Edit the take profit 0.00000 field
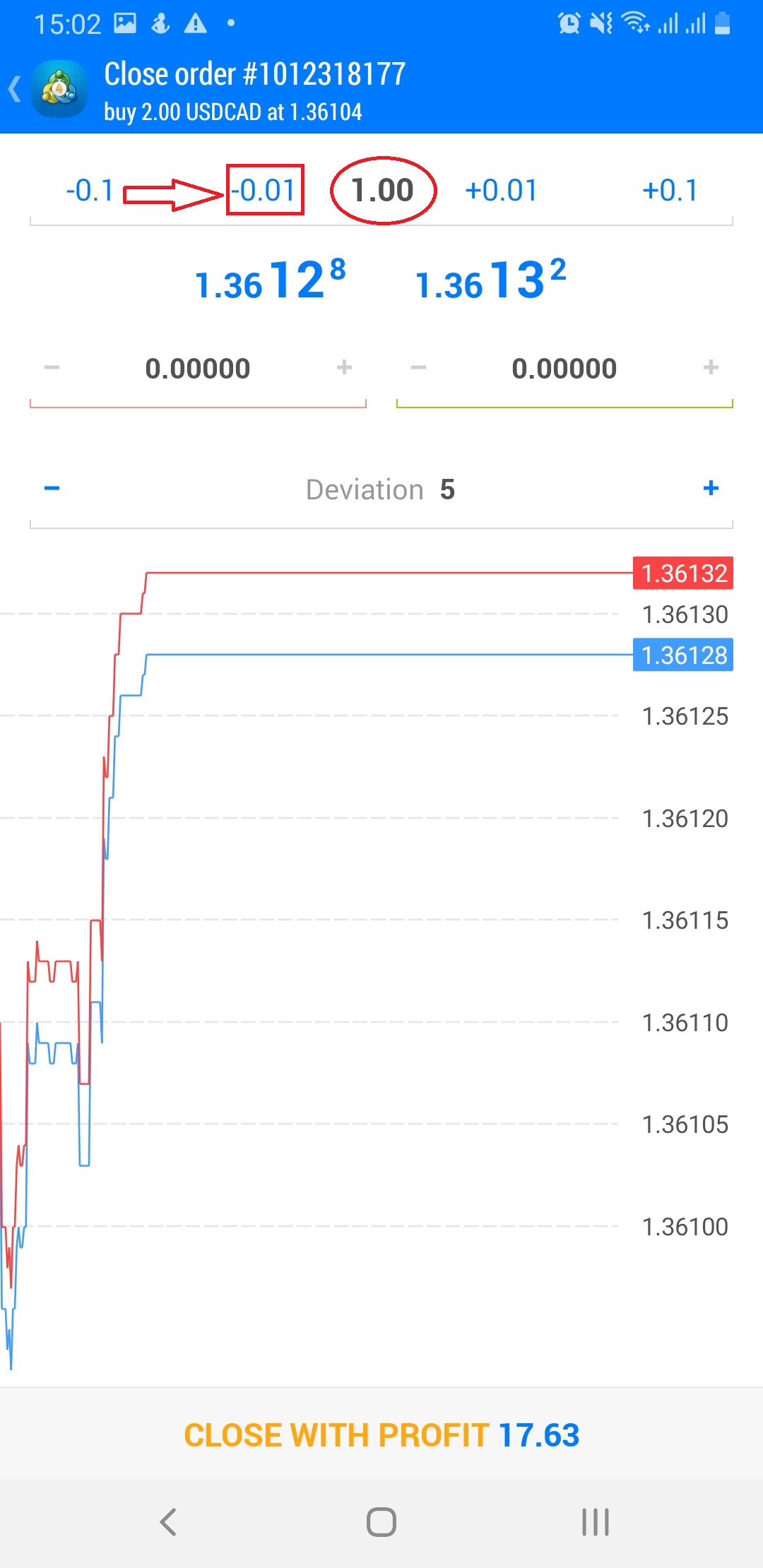This screenshot has height=1568, width=763. tap(564, 369)
